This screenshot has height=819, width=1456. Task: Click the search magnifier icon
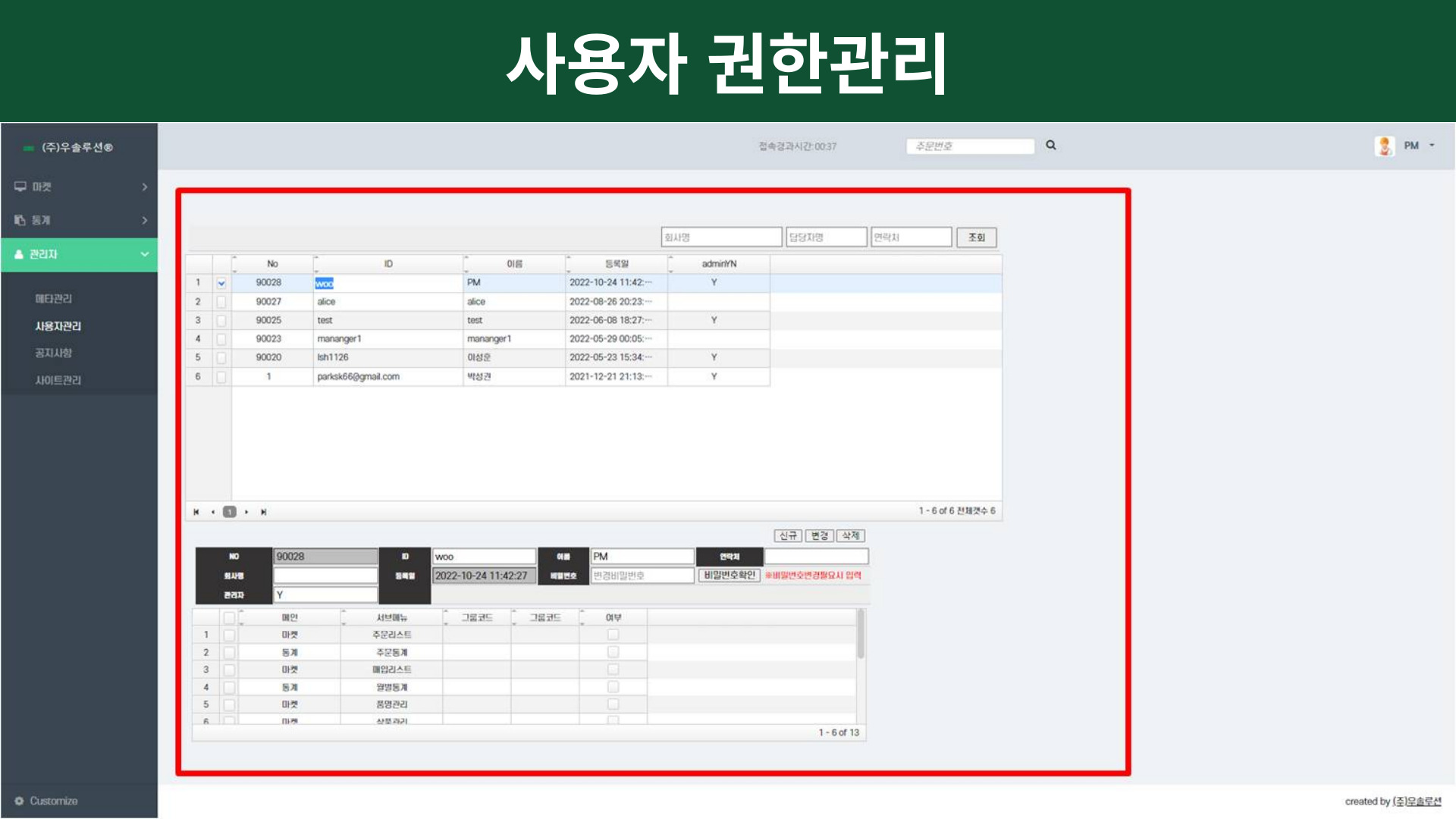coord(1051,146)
